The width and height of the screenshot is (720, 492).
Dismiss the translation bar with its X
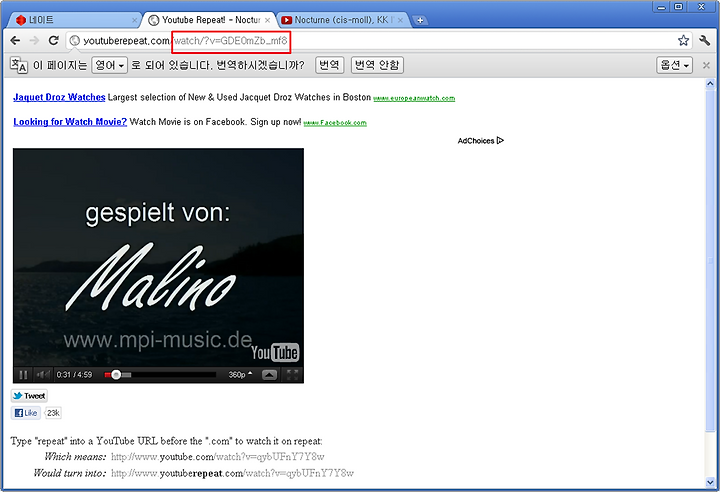(706, 65)
